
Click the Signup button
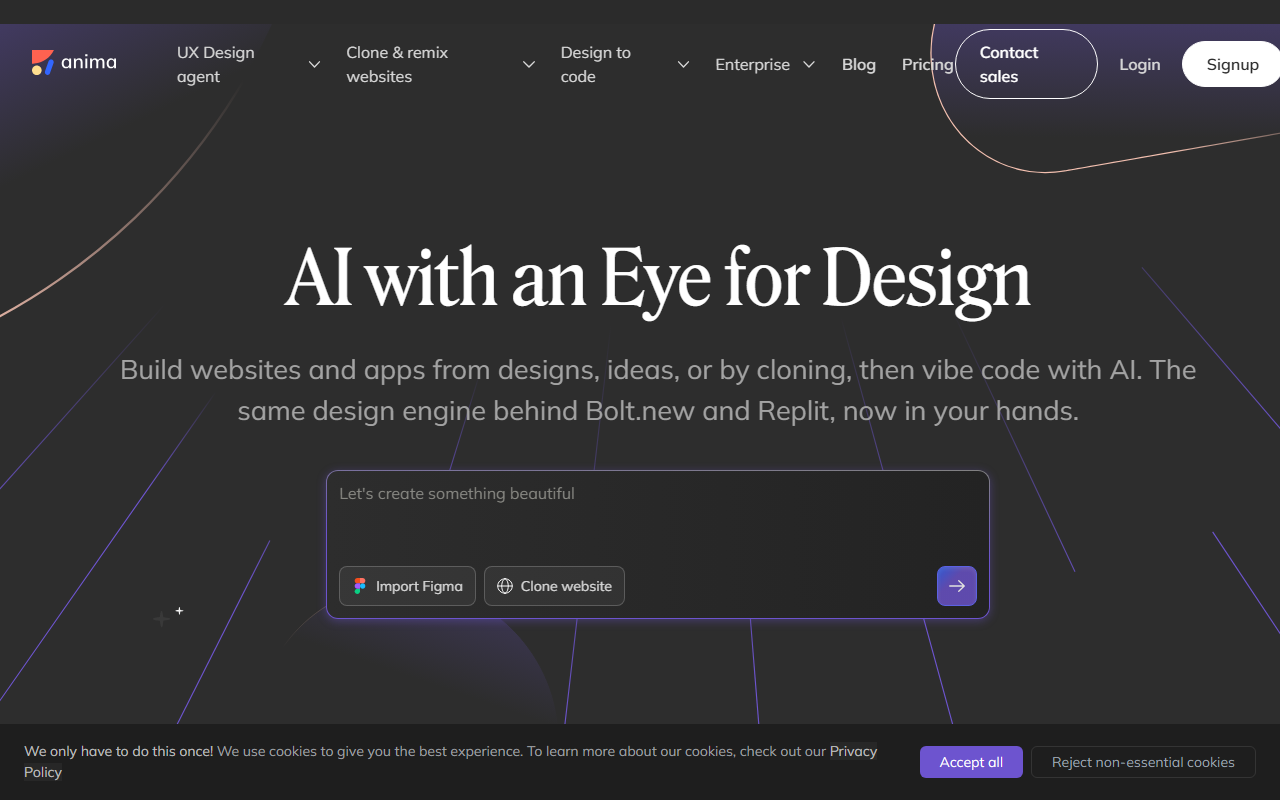click(1232, 64)
